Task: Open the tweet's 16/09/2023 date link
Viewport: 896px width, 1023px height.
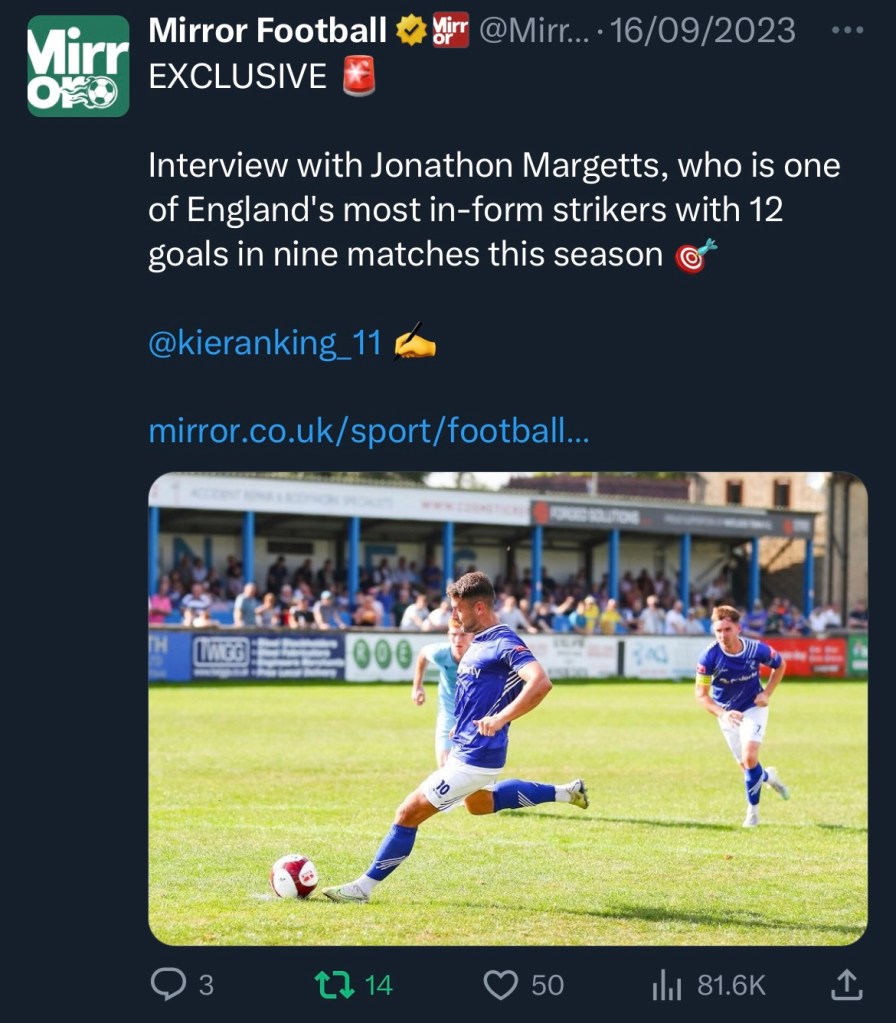Action: [703, 31]
